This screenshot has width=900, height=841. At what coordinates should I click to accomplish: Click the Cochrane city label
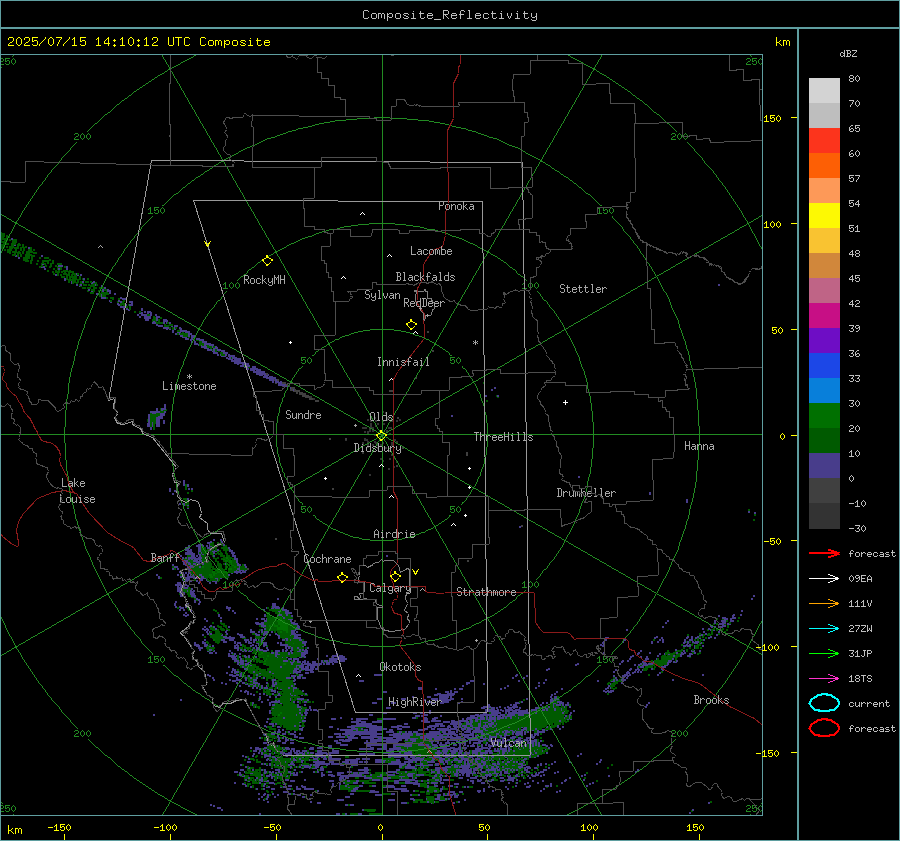pyautogui.click(x=327, y=559)
